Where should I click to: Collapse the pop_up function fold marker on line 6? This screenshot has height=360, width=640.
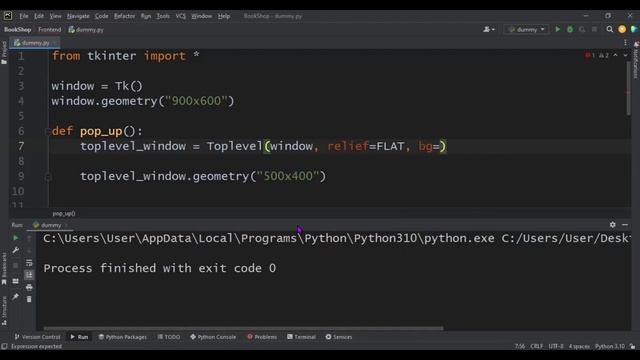coord(47,131)
